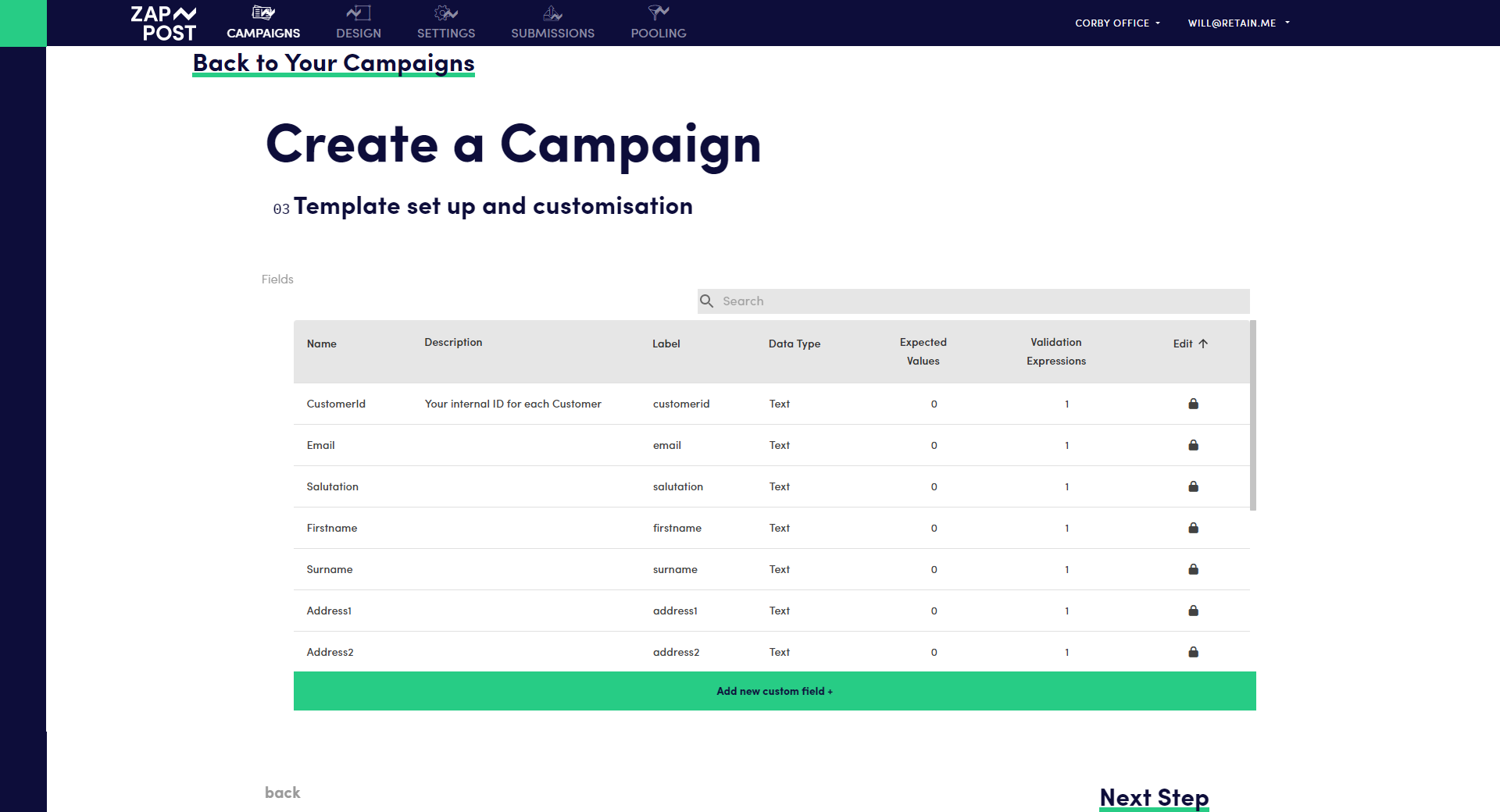
Task: Click the lock icon for Address2 row
Action: [1193, 652]
